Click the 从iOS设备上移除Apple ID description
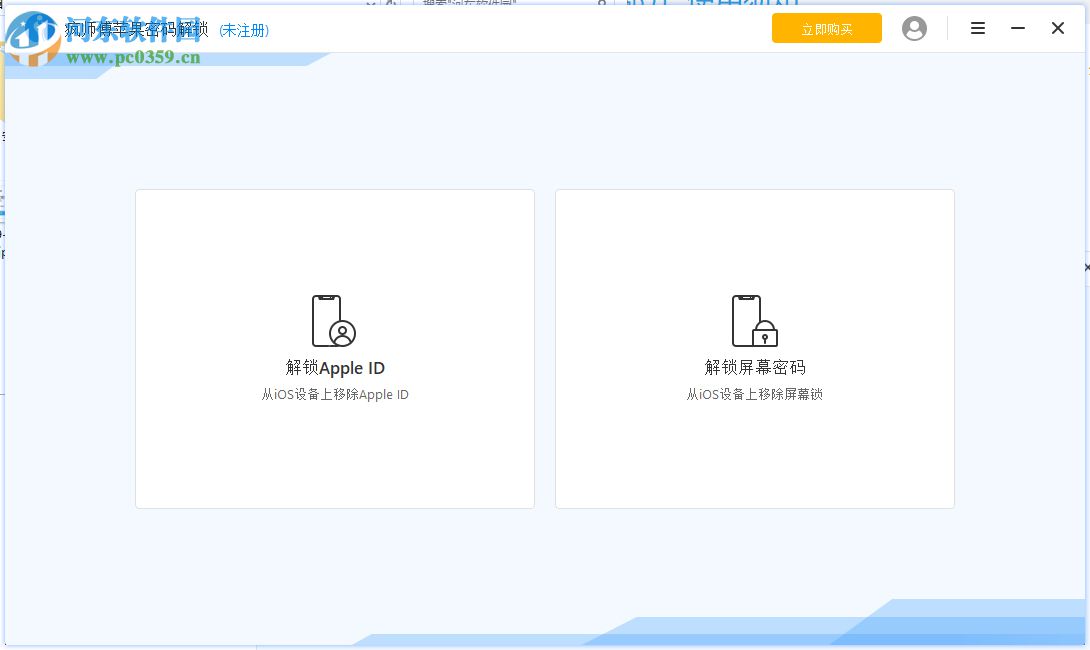The width and height of the screenshot is (1090, 650). pyautogui.click(x=334, y=394)
